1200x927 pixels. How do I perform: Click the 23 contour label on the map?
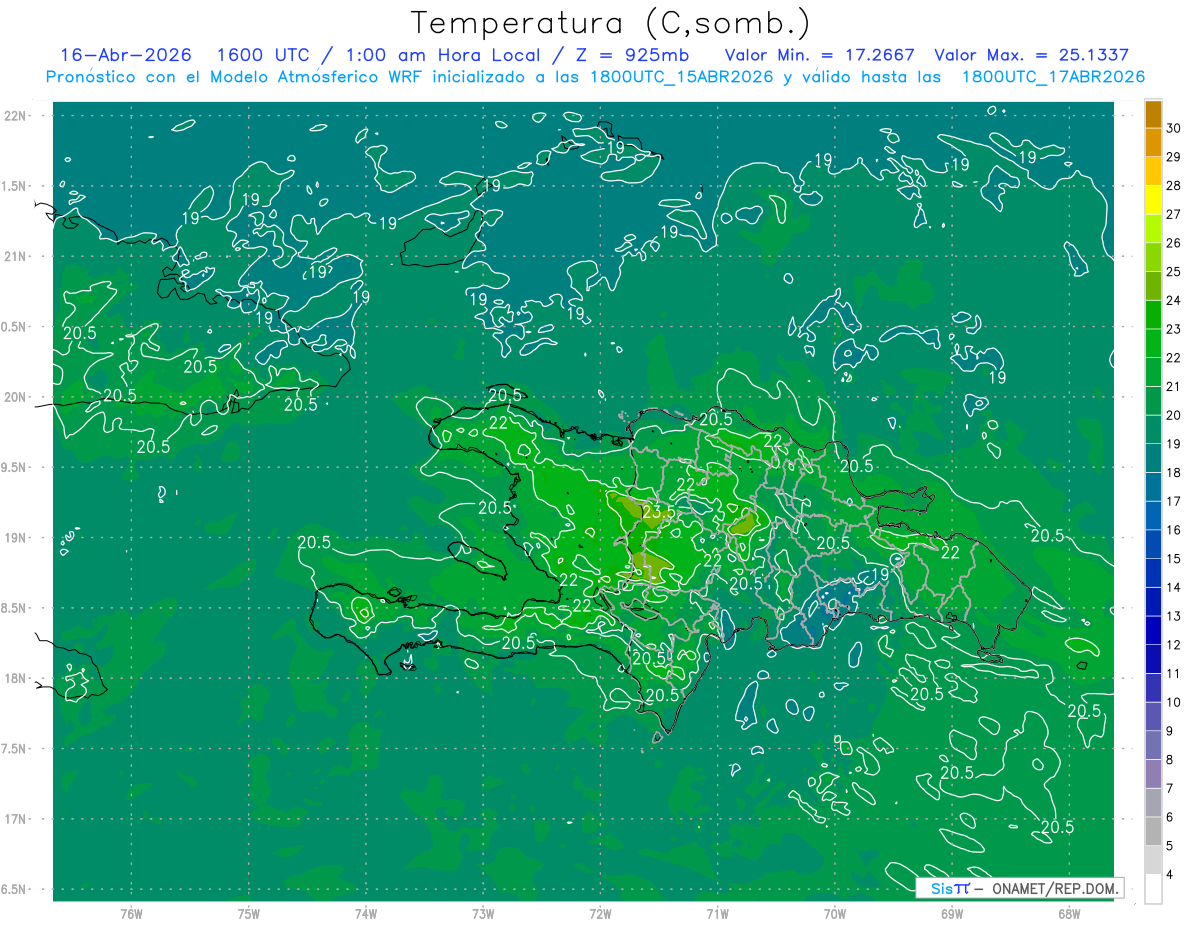[651, 516]
